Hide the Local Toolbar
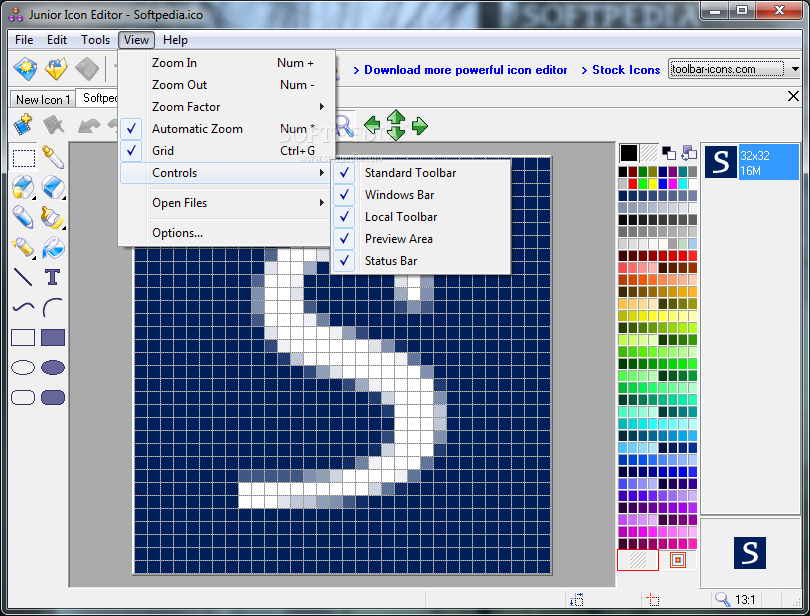810x616 pixels. tap(420, 217)
